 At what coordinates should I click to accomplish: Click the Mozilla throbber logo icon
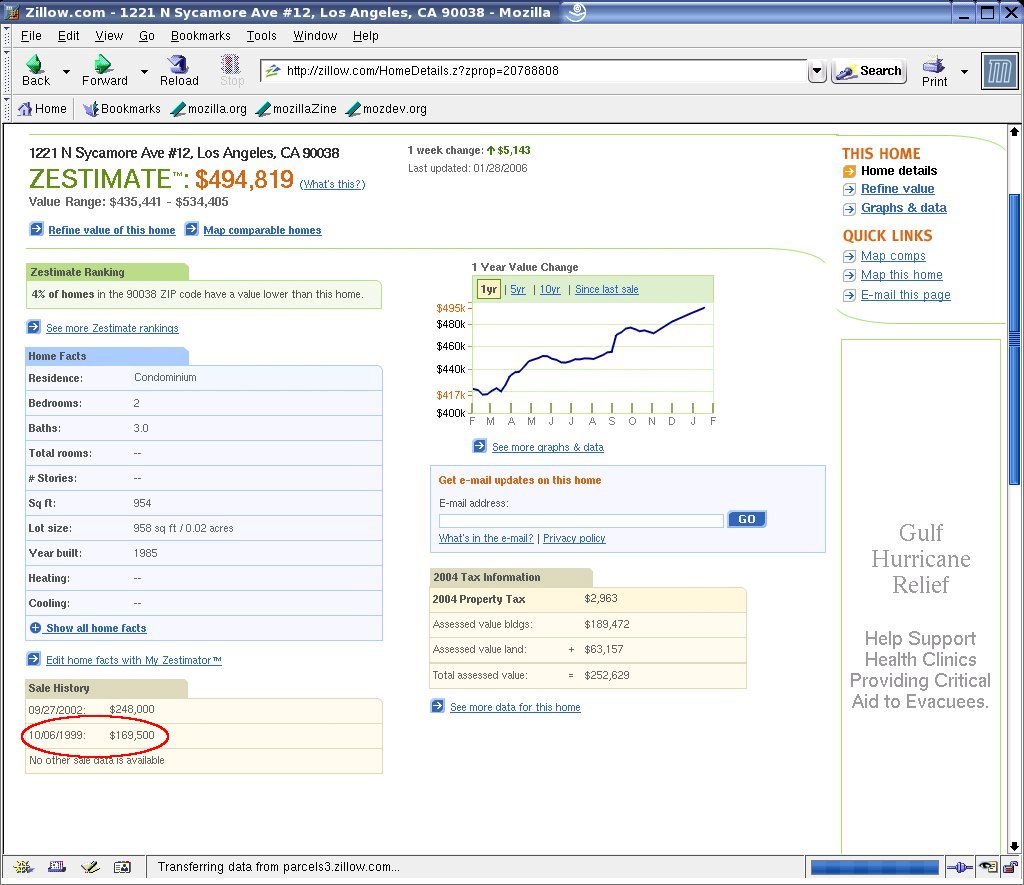pyautogui.click(x=1000, y=71)
